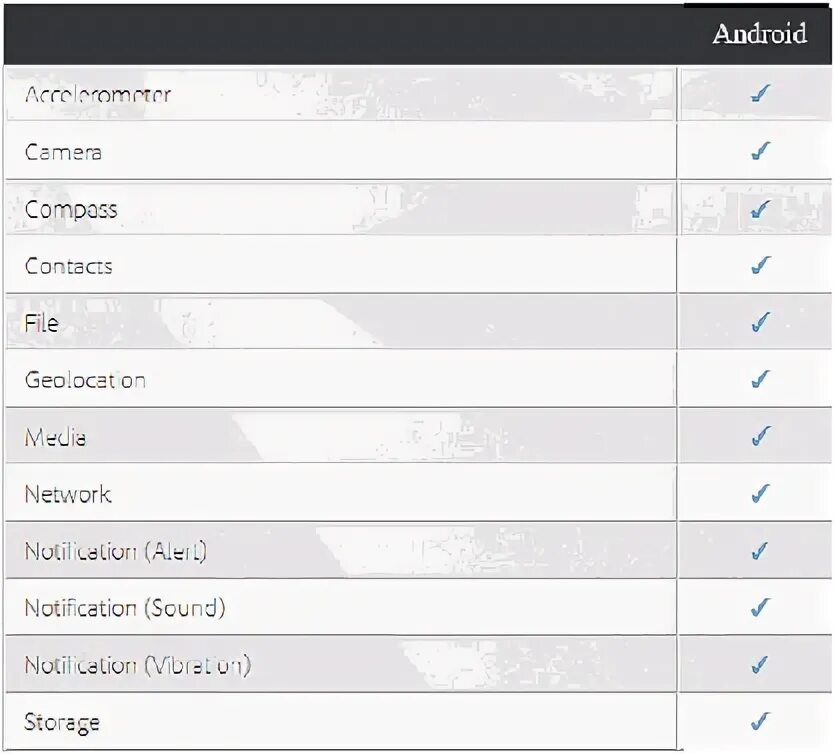Click the Notification (Vibration) checkmark

coord(760,665)
